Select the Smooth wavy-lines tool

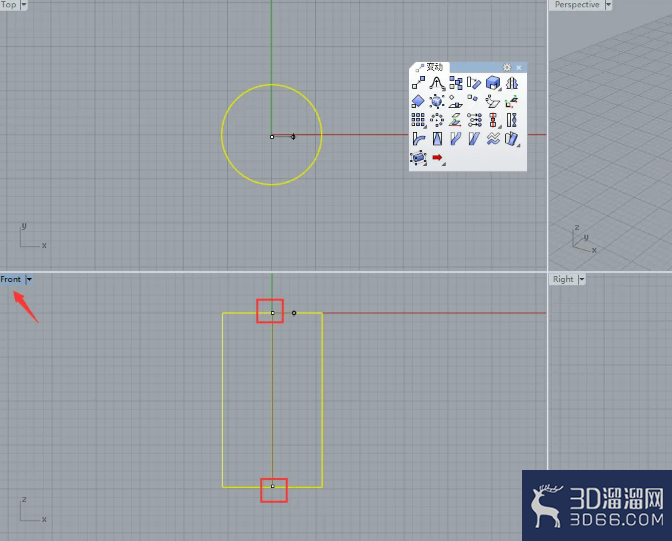pyautogui.click(x=493, y=139)
